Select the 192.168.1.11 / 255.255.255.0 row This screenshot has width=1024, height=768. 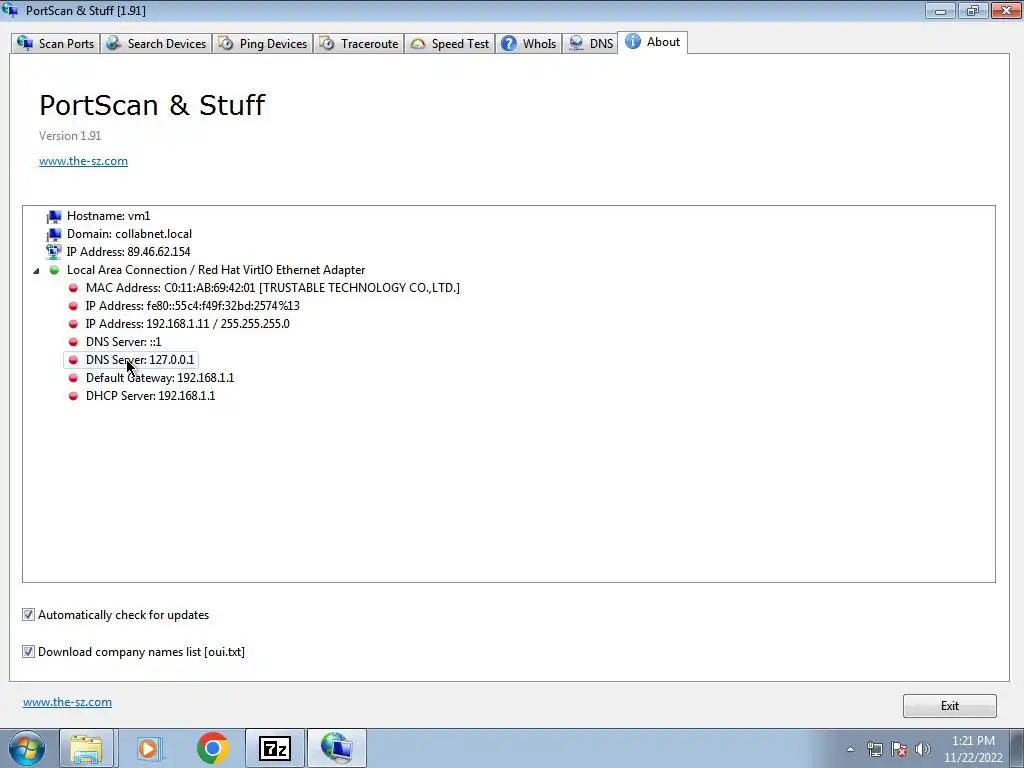click(x=187, y=323)
